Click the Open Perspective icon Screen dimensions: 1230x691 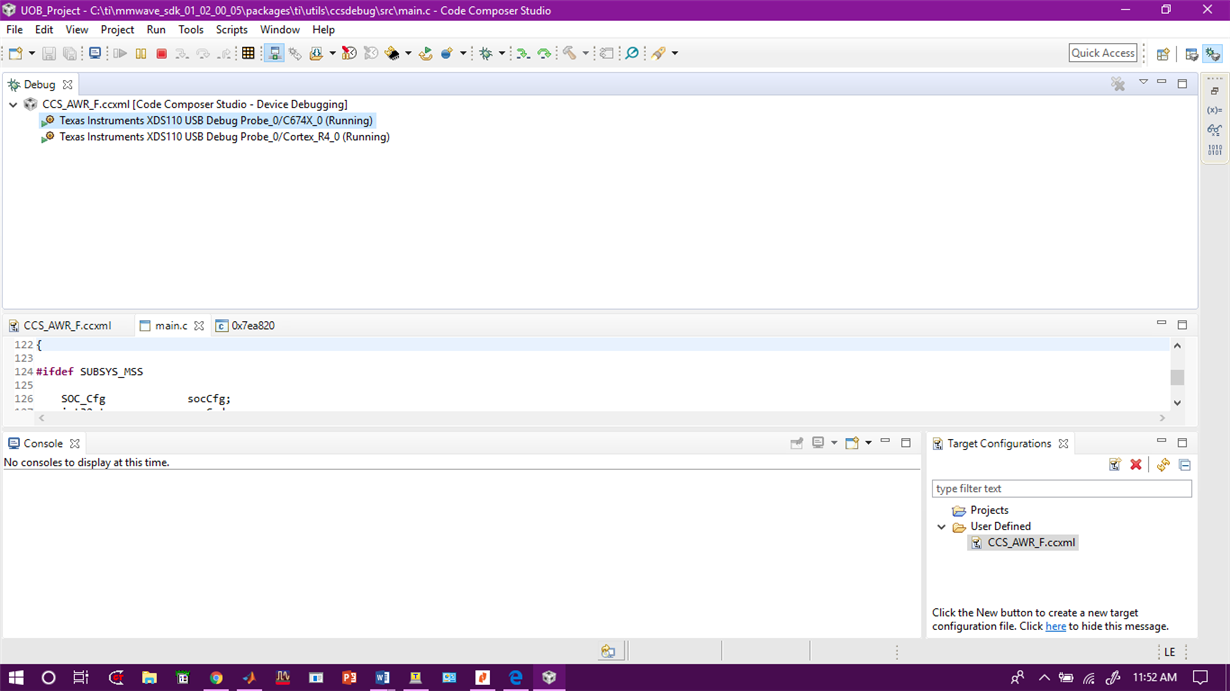coord(1163,54)
